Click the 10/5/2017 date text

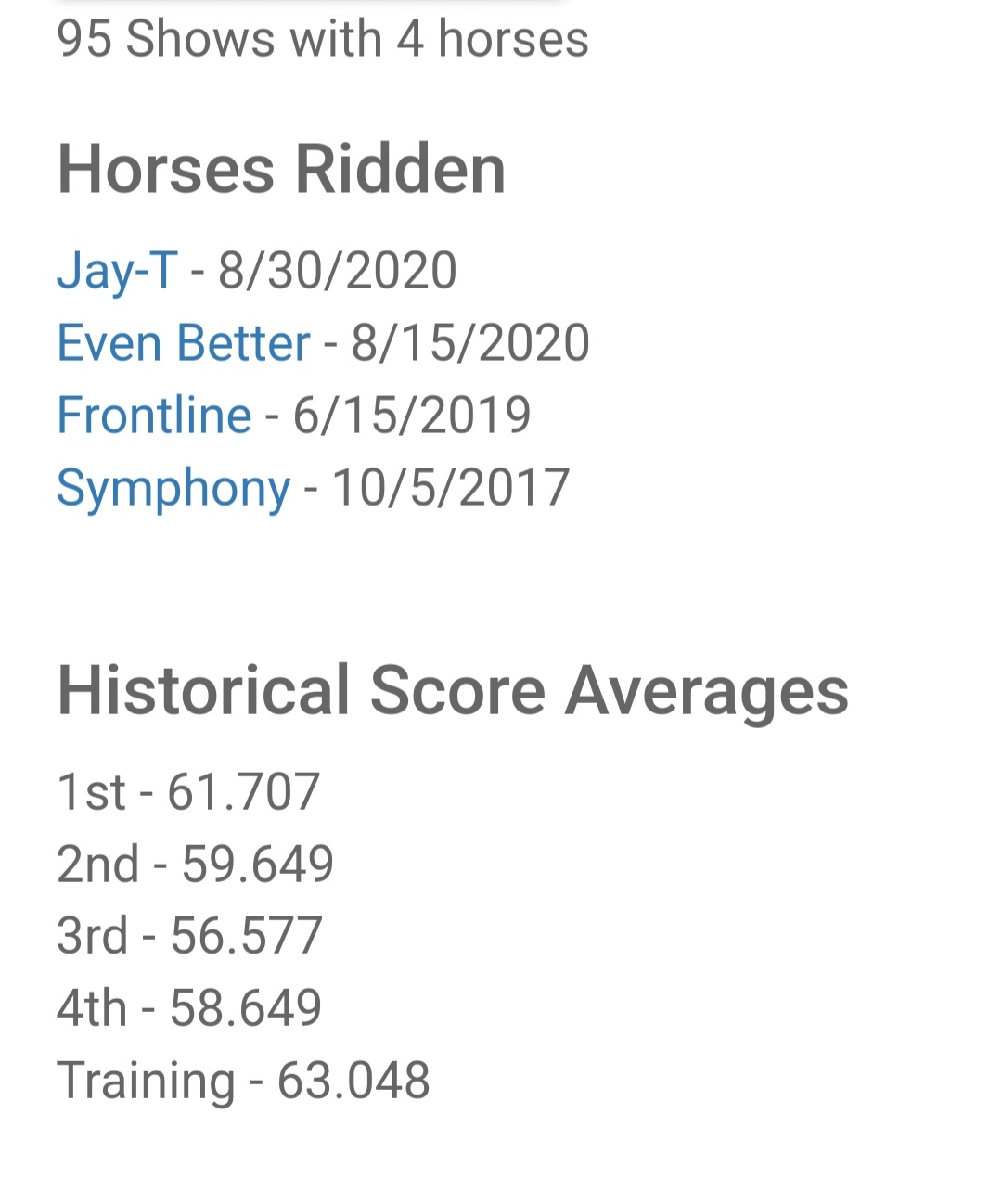pos(451,488)
